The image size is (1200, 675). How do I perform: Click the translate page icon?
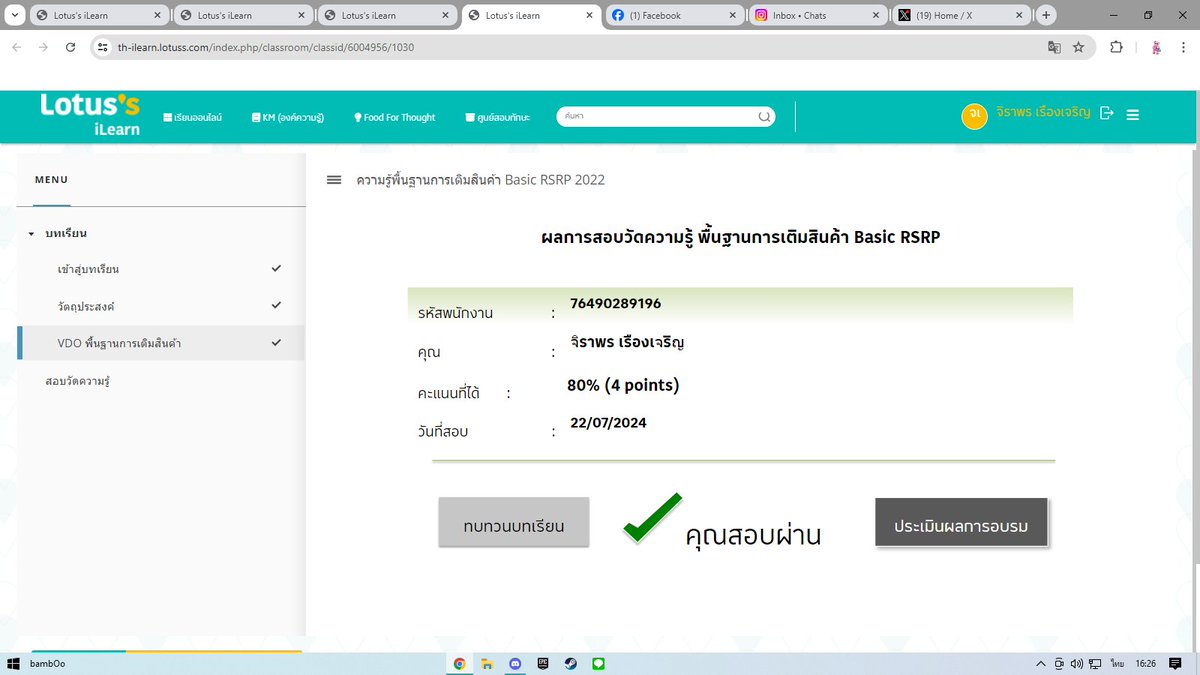click(1053, 47)
